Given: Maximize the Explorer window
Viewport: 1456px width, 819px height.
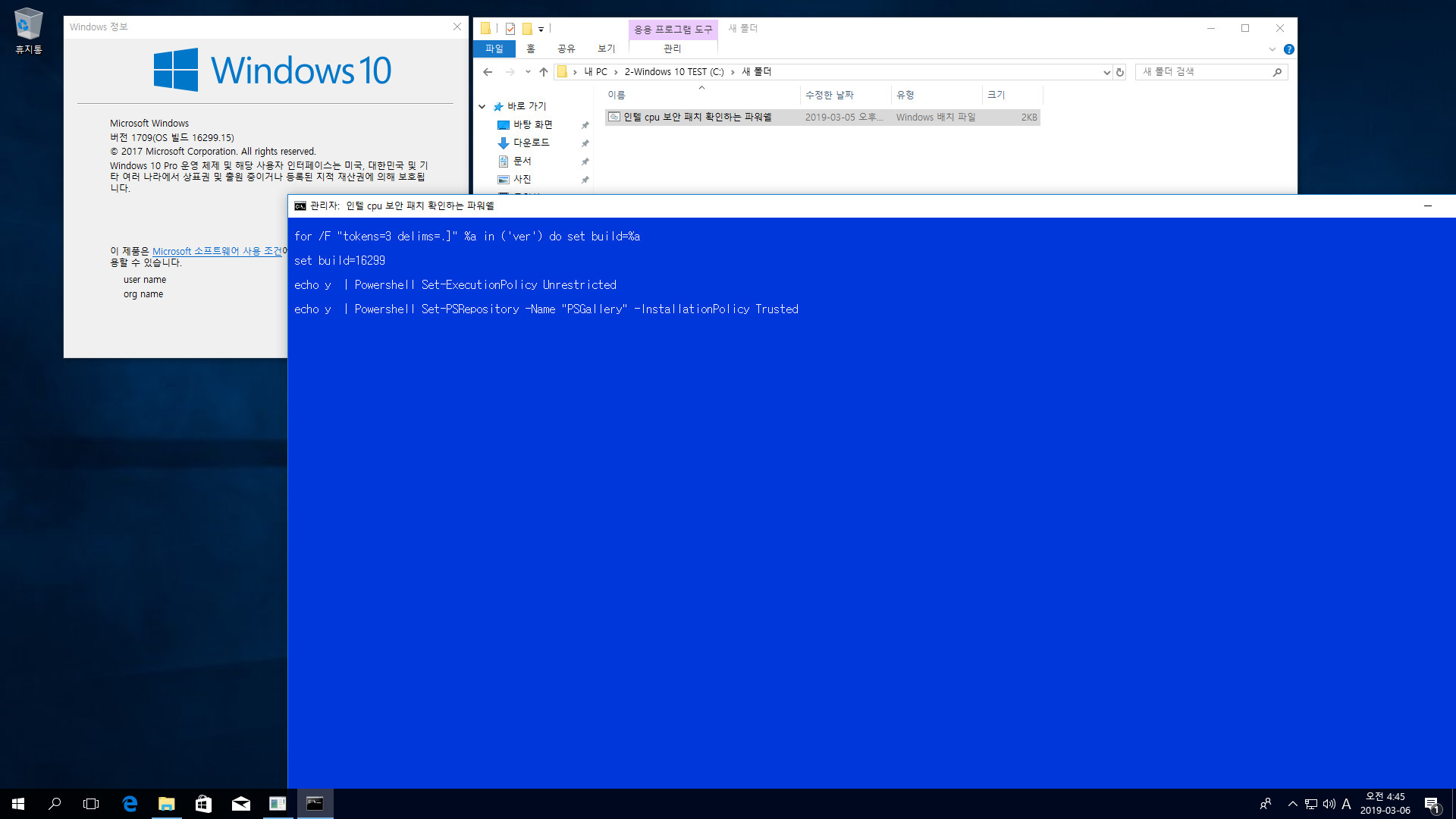Looking at the screenshot, I should coord(1245,28).
